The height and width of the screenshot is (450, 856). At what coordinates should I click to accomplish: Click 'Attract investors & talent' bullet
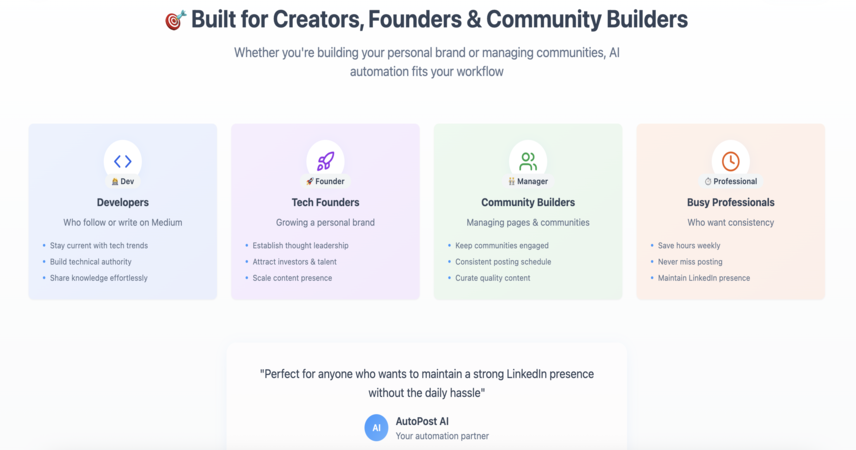click(x=294, y=262)
